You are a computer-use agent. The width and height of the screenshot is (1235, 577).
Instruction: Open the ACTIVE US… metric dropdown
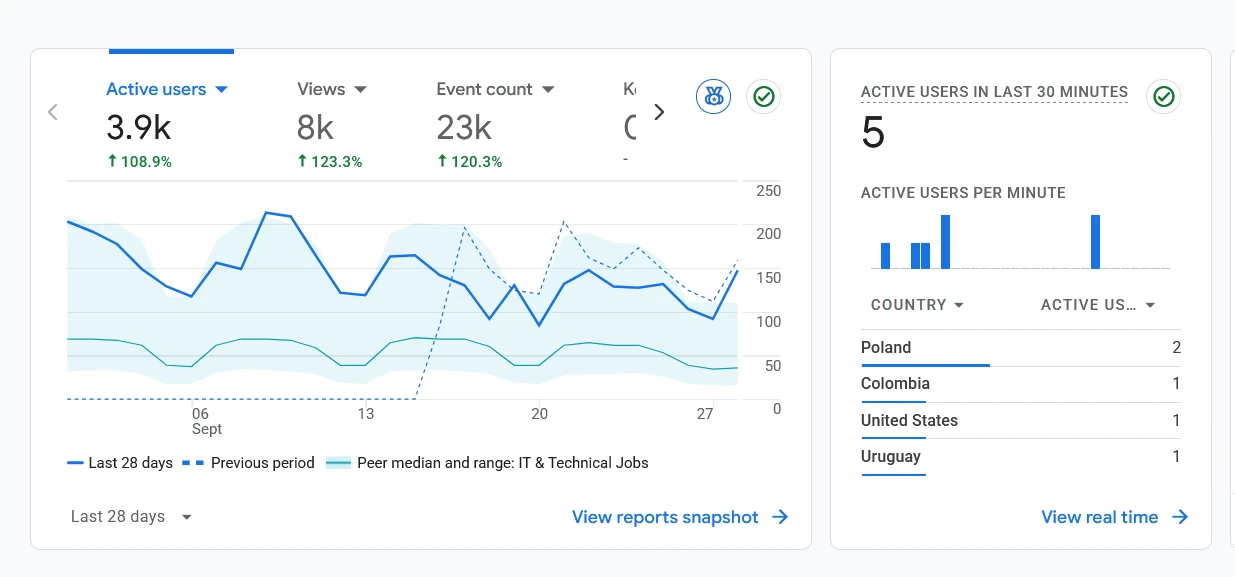1097,305
